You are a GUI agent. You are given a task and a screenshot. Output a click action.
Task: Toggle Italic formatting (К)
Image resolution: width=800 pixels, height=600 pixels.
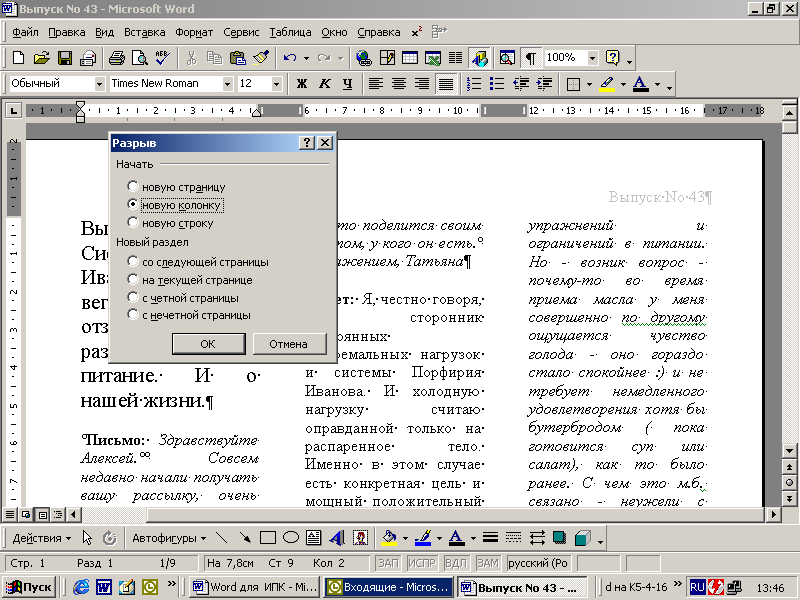point(324,84)
